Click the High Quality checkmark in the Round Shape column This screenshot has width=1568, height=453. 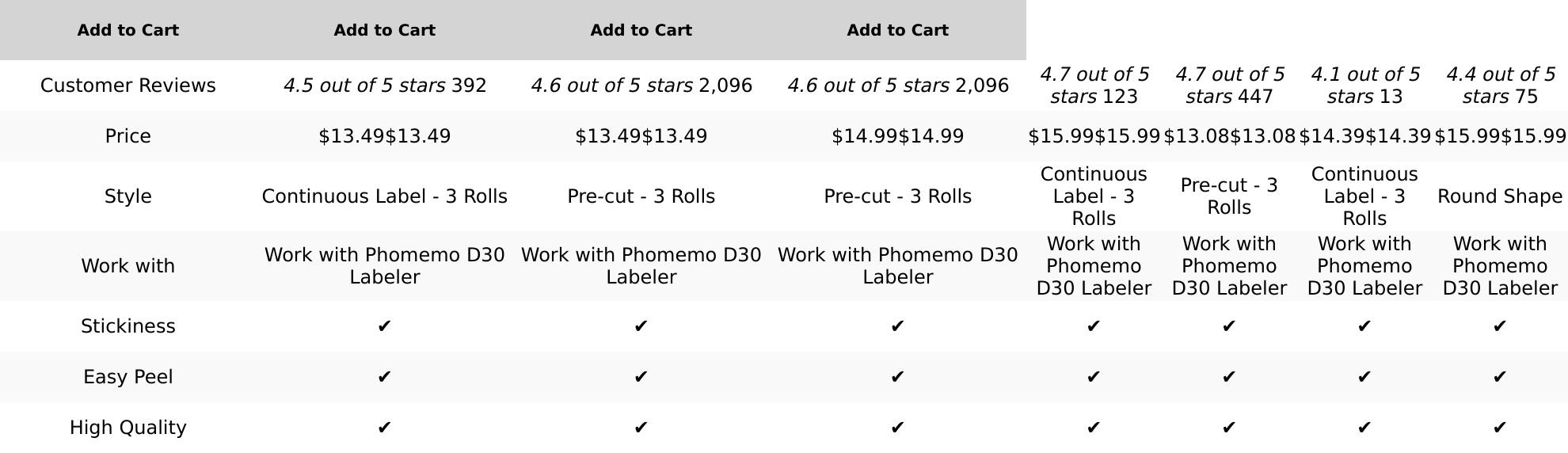[1499, 428]
